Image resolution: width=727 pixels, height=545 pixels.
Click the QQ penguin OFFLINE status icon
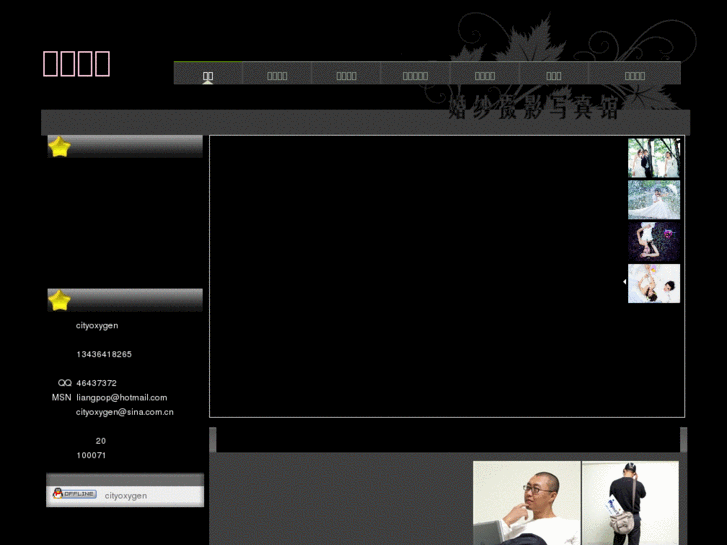point(75,494)
